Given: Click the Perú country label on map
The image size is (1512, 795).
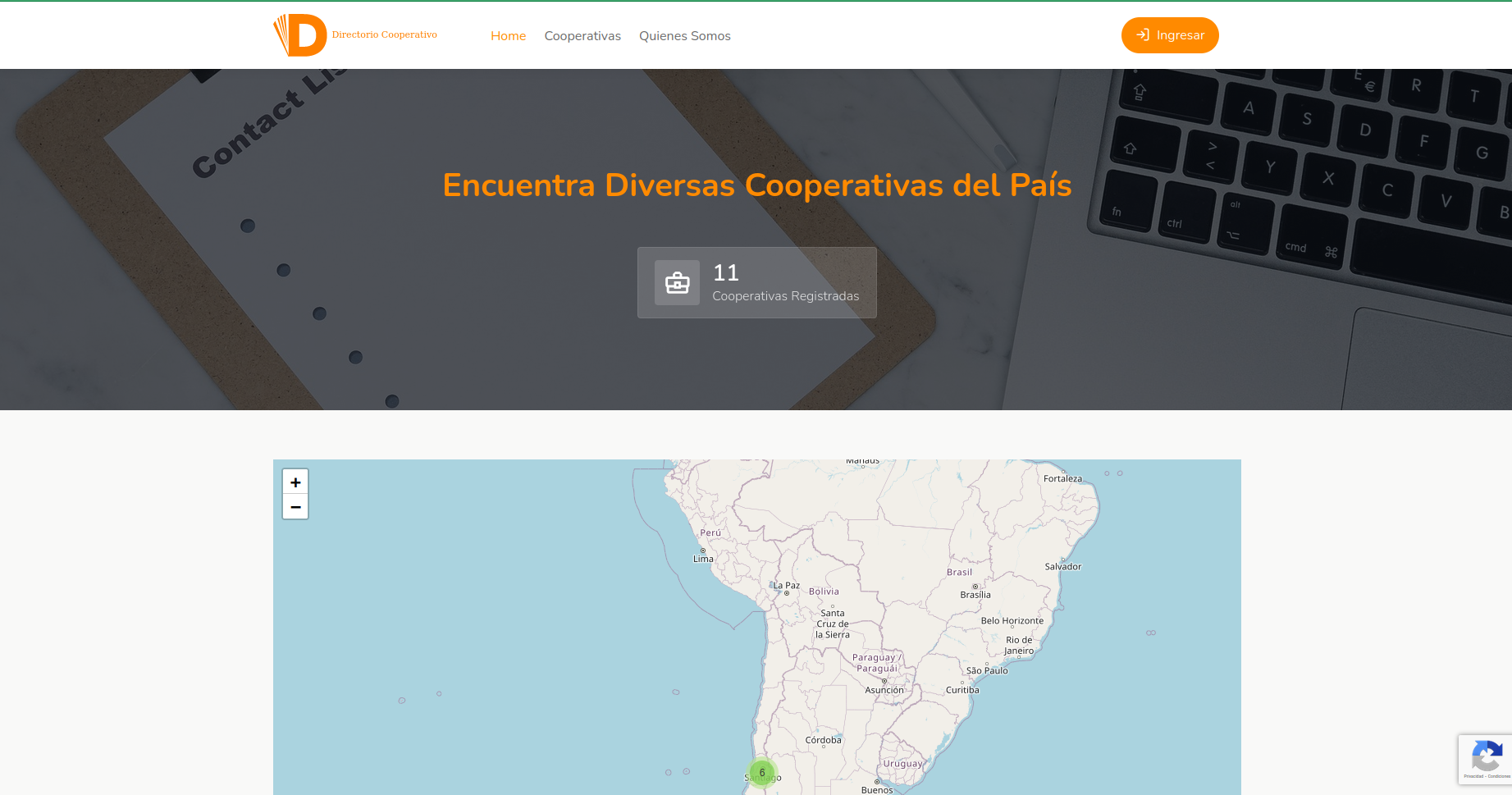Looking at the screenshot, I should tap(710, 533).
